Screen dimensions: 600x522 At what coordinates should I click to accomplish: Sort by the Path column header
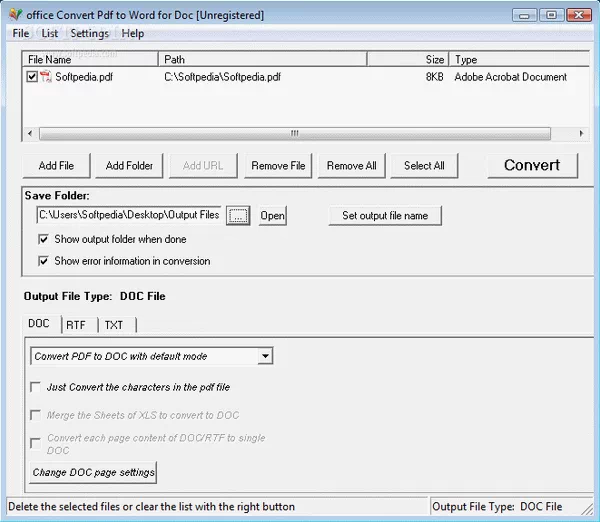pos(262,59)
